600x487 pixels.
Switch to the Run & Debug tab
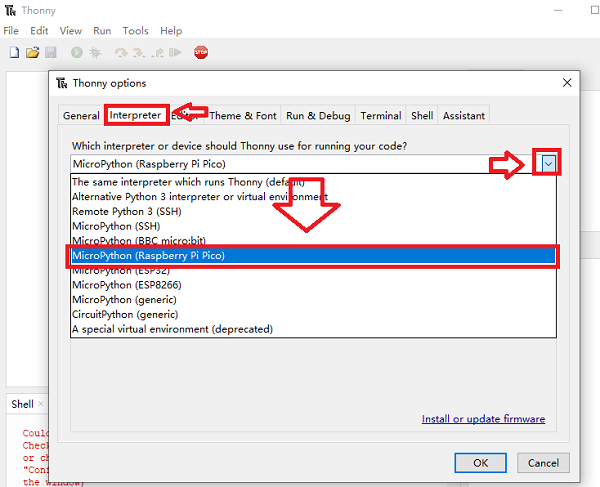click(x=318, y=116)
